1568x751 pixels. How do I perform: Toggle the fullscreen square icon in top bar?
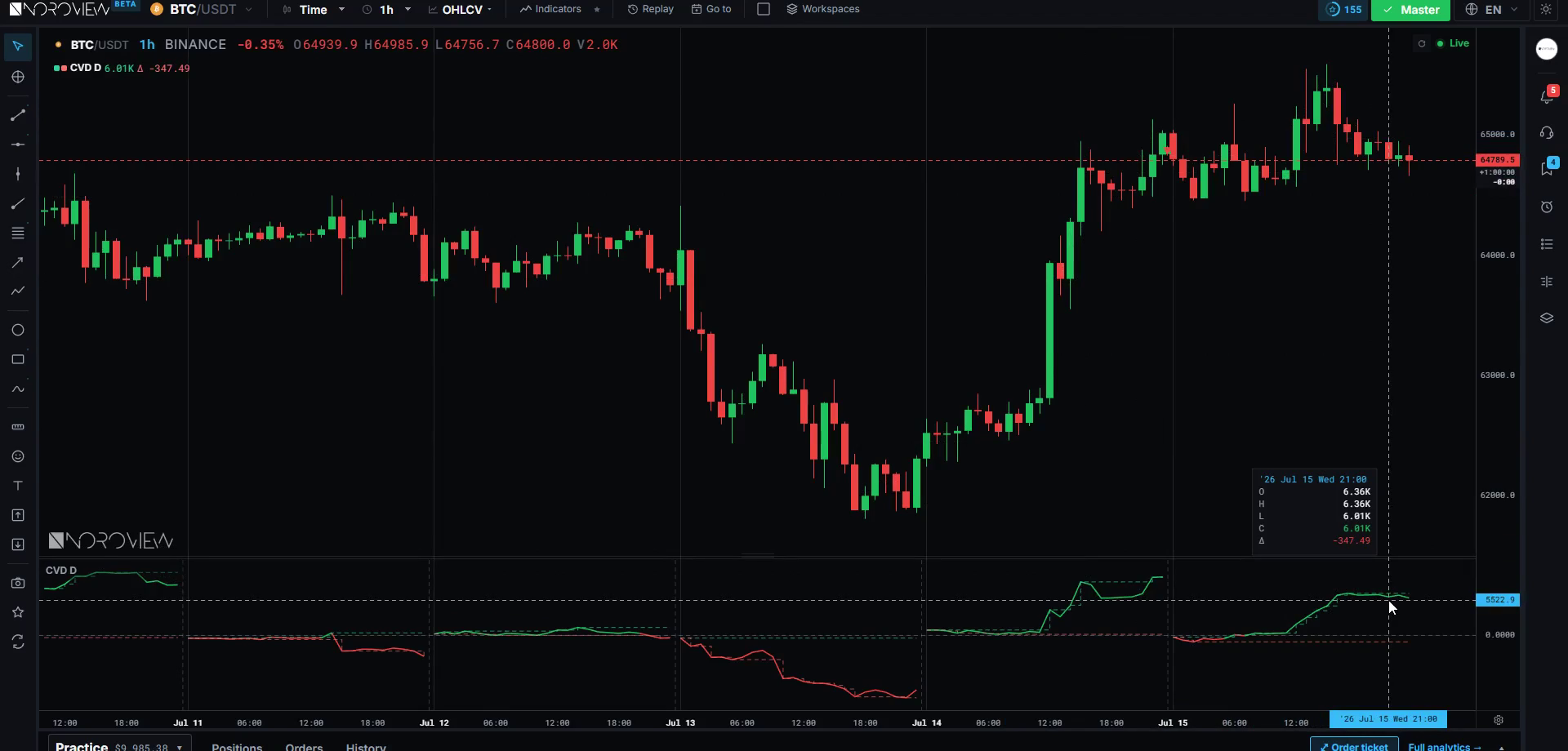click(764, 9)
